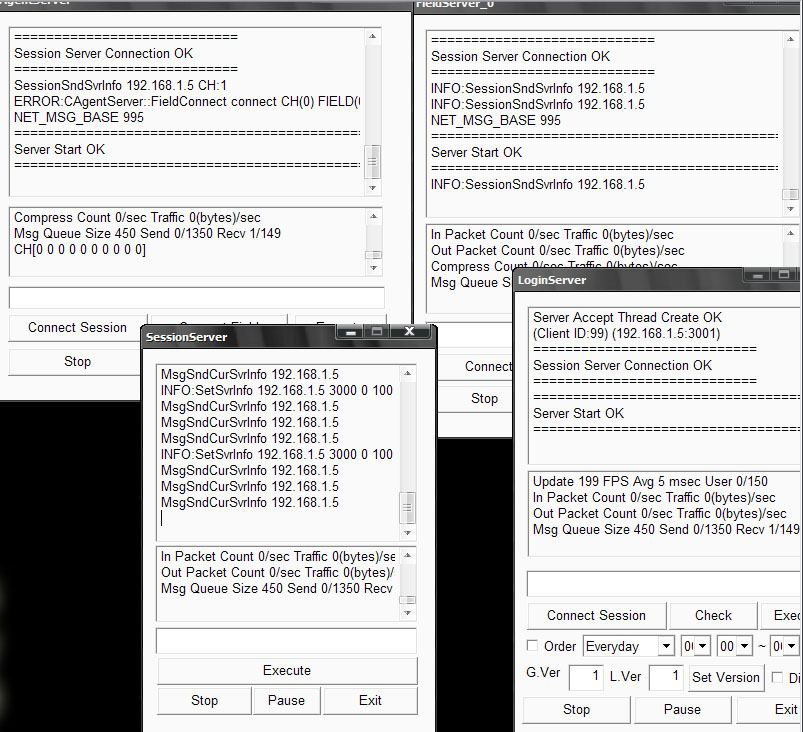Stop the LoginServer

tap(577, 709)
